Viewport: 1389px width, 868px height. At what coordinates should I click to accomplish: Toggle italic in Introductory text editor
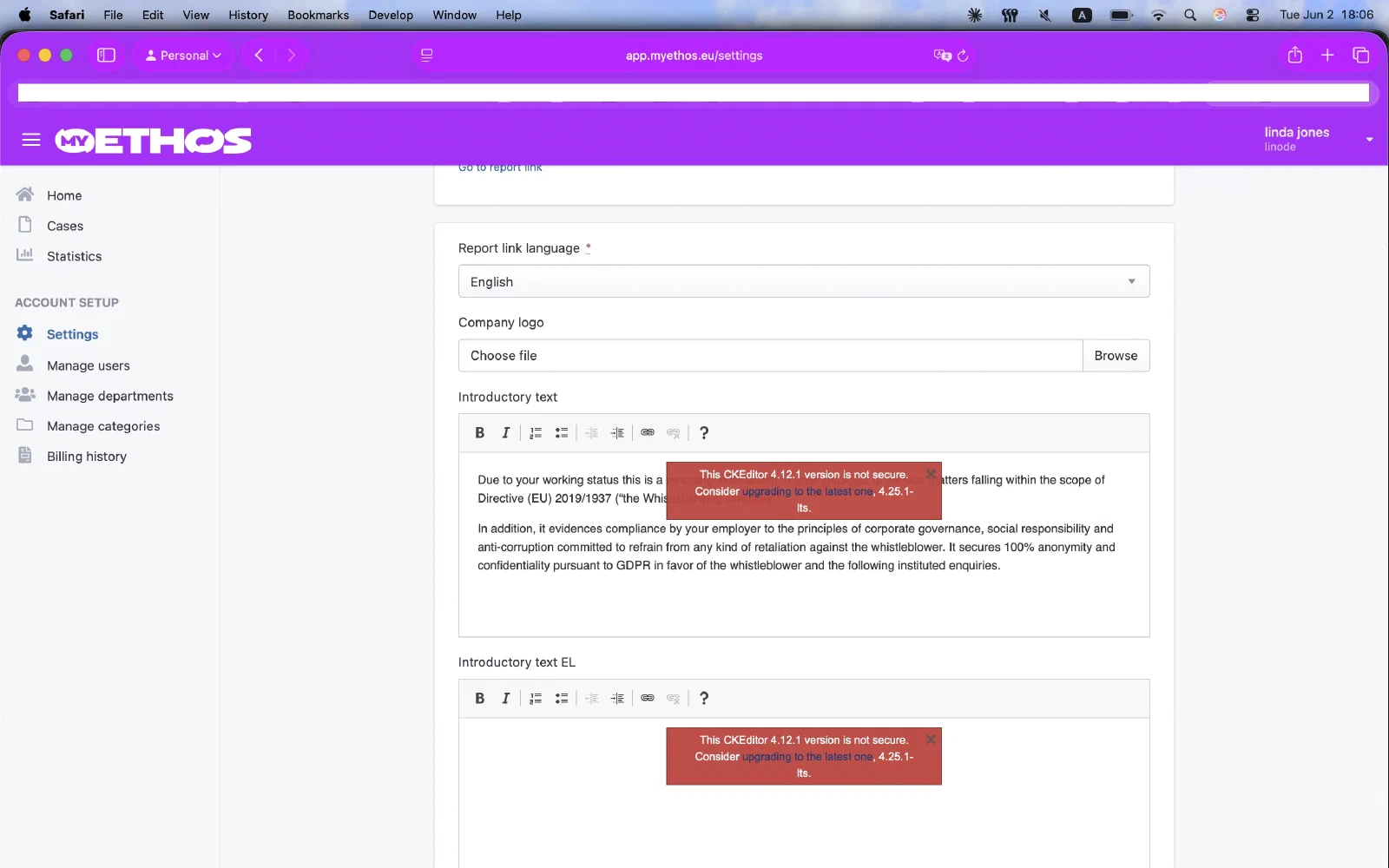505,432
